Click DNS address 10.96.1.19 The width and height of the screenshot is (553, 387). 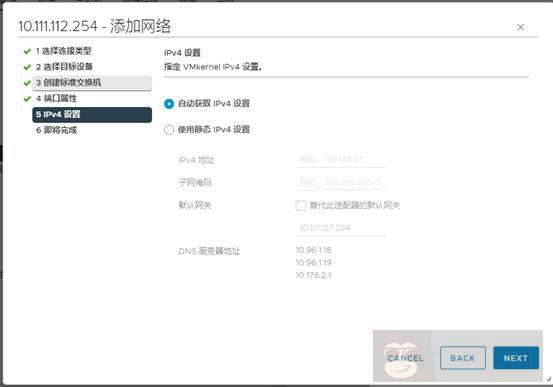pos(313,262)
